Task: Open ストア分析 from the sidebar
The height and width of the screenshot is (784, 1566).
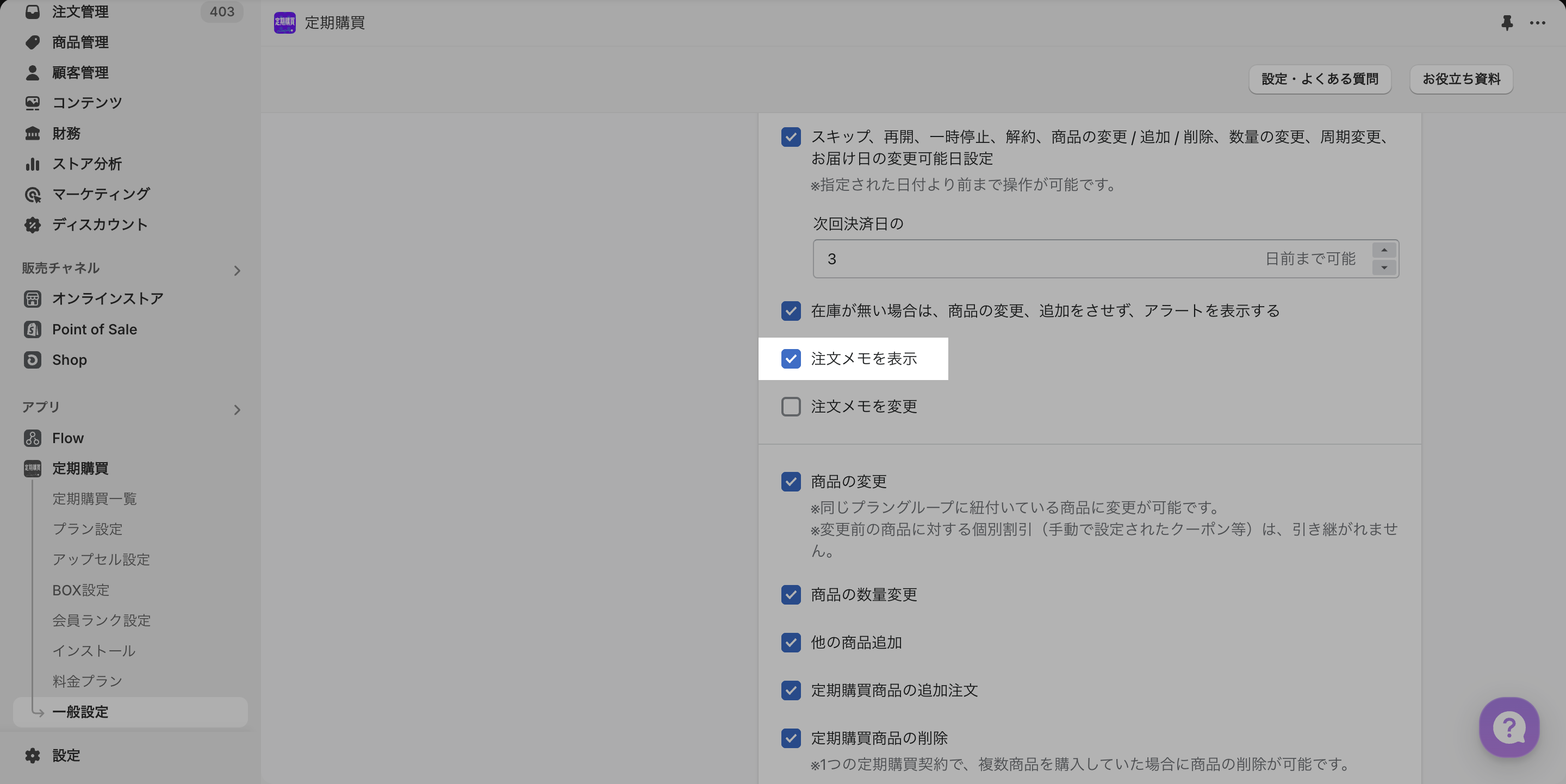Action: [86, 164]
